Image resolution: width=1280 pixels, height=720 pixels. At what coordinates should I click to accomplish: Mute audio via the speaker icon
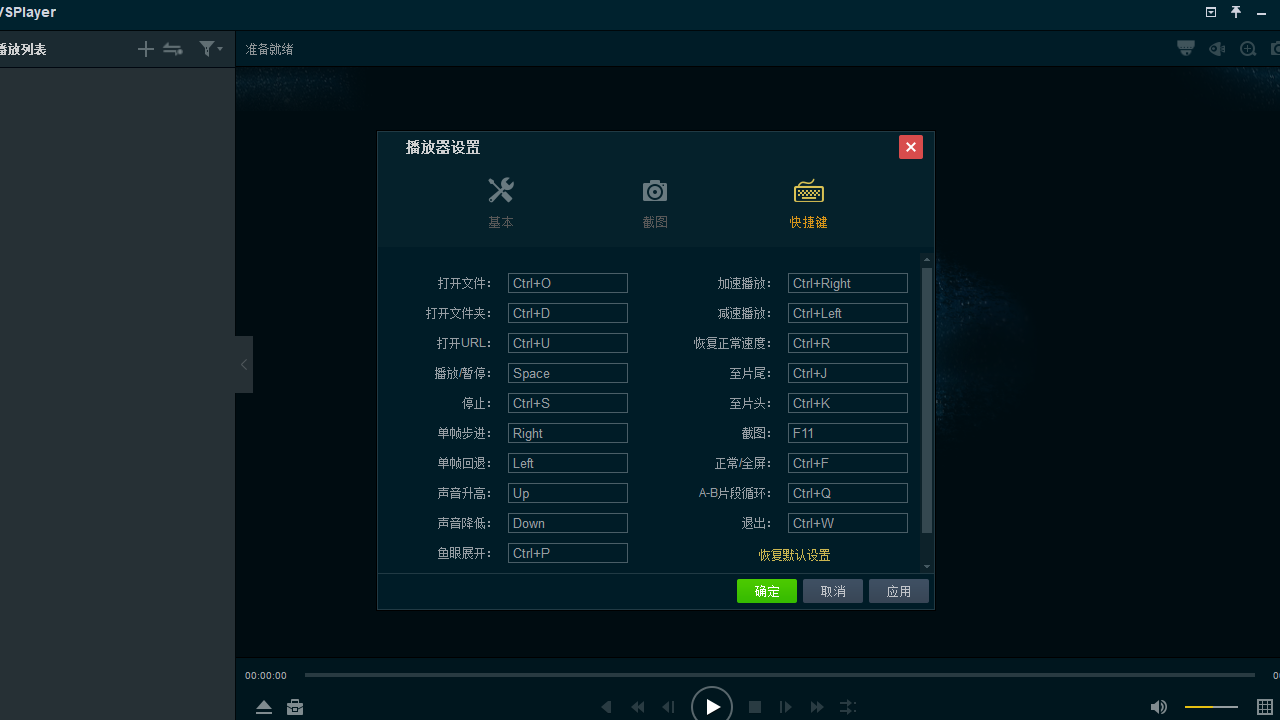pyautogui.click(x=1159, y=707)
